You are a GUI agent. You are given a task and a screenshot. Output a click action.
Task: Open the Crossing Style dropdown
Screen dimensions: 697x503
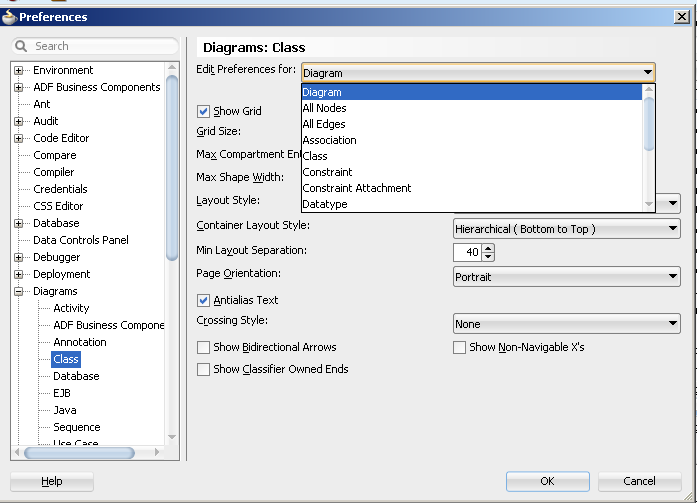pos(567,324)
